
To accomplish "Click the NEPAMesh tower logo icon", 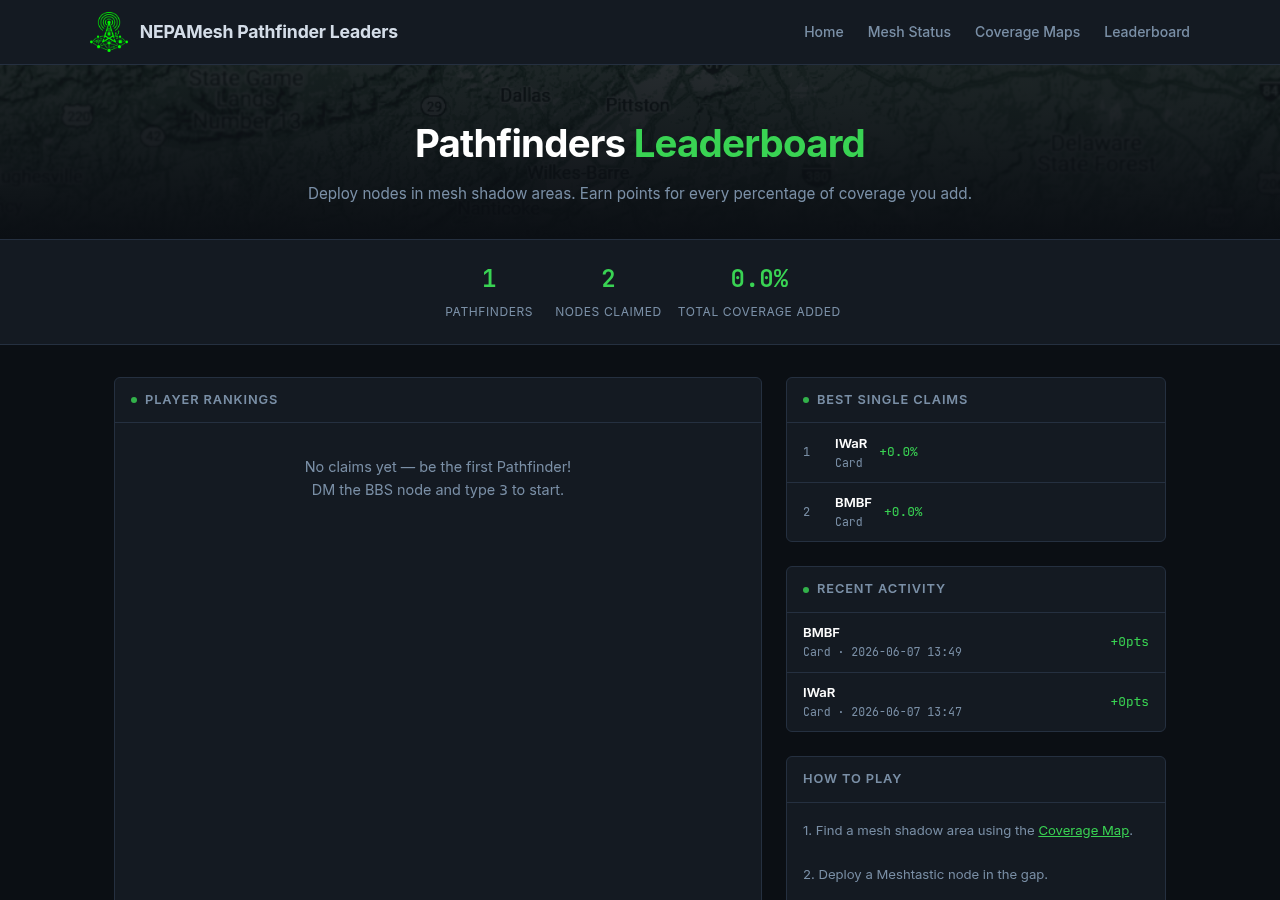I will pos(109,32).
